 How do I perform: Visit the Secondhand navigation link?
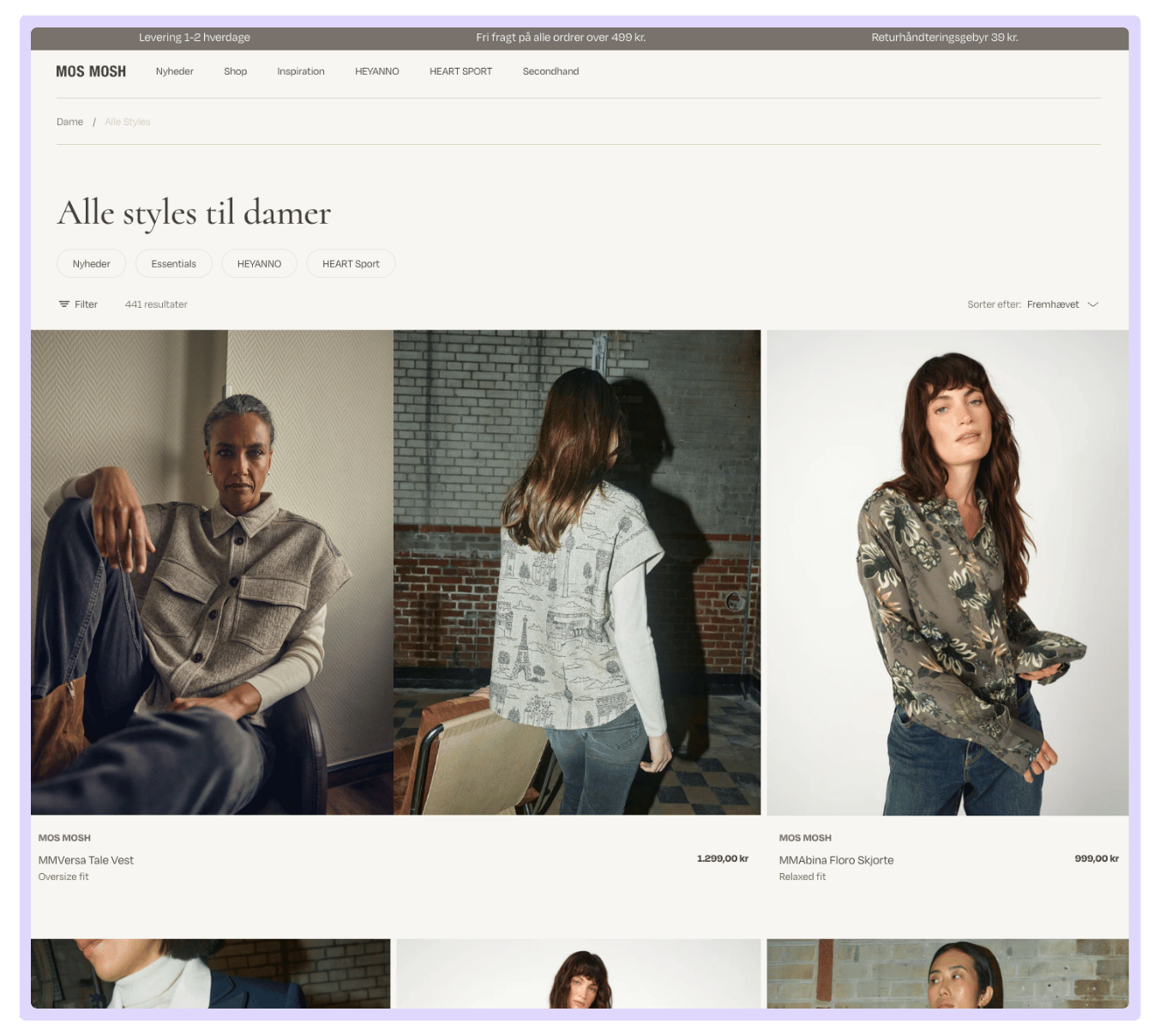(550, 72)
